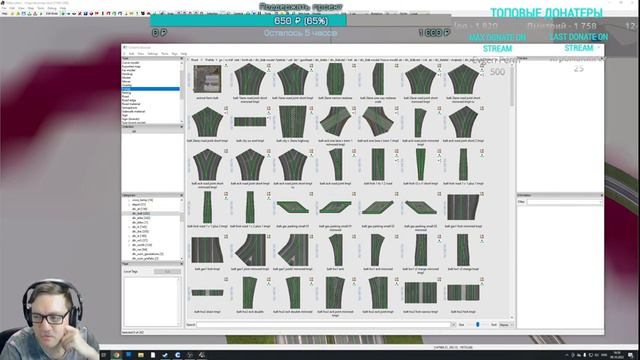Select the depot category in tree
This screenshot has height=360, width=640.
click(x=138, y=204)
